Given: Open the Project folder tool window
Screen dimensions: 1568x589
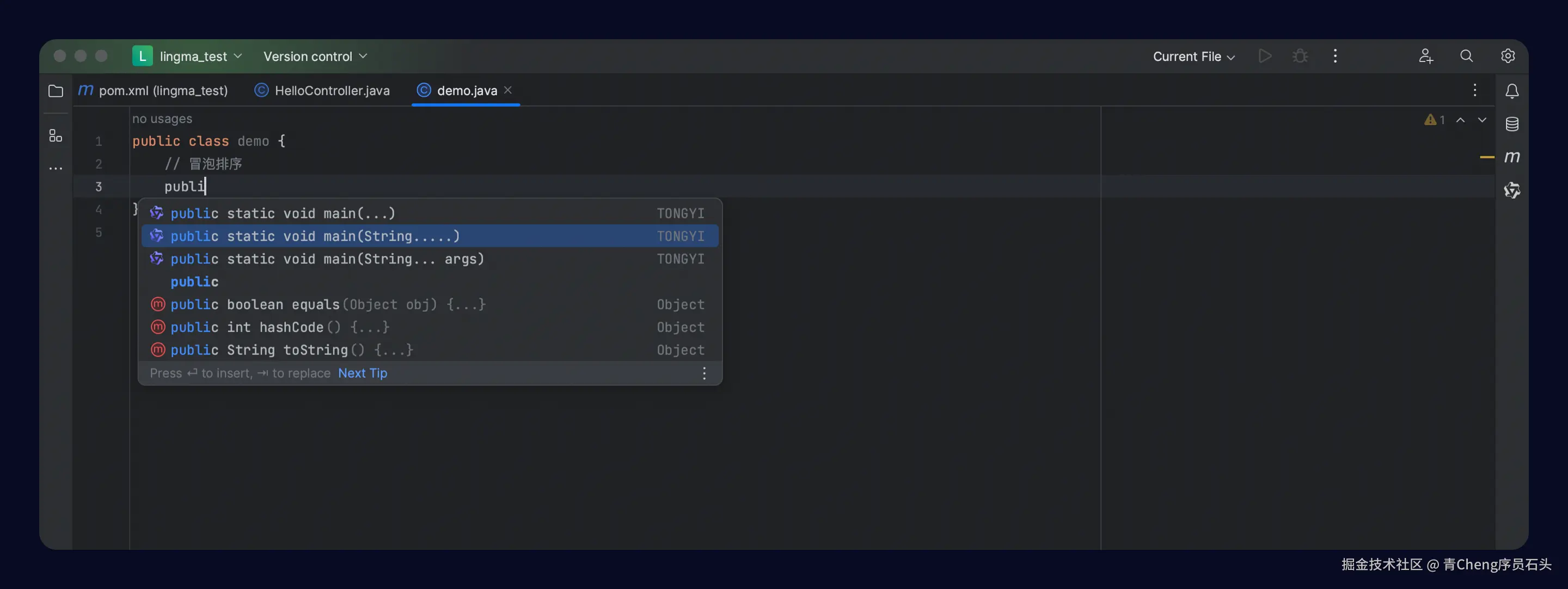Looking at the screenshot, I should (x=56, y=91).
